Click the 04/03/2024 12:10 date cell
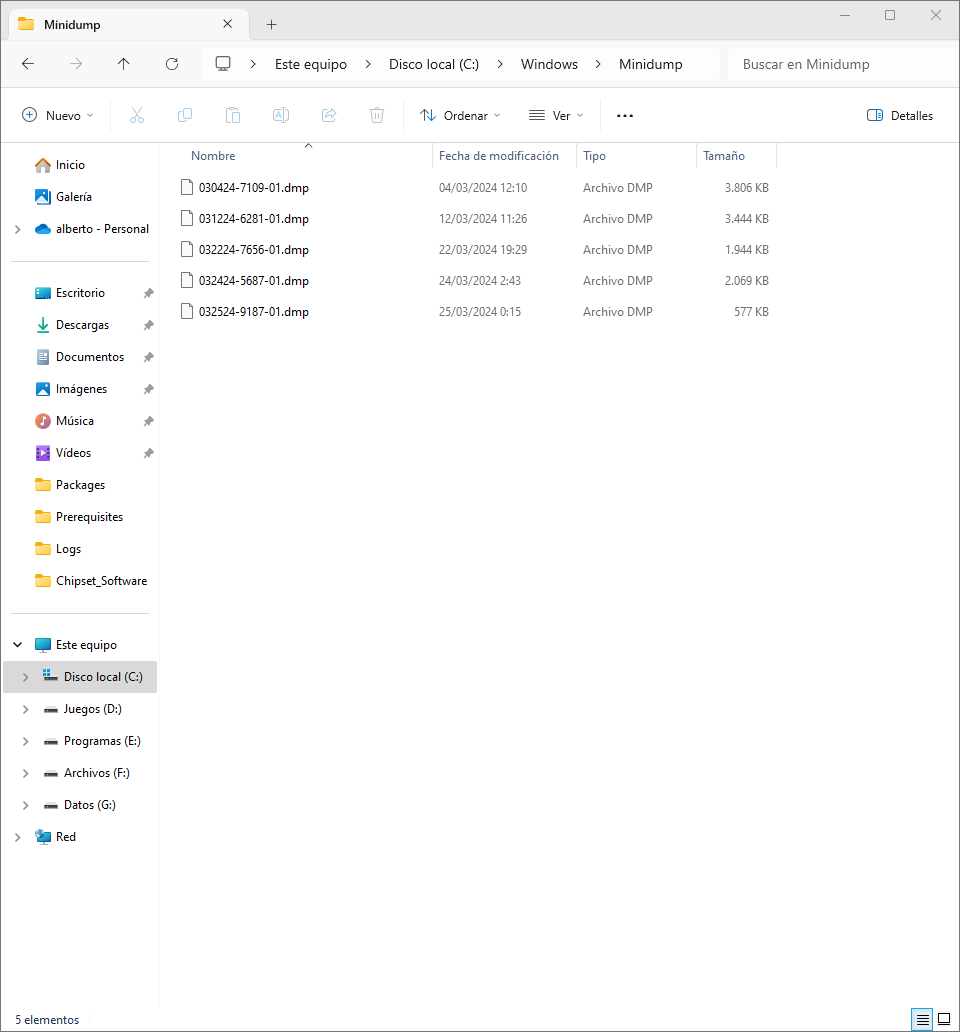The width and height of the screenshot is (960, 1032). pyautogui.click(x=483, y=188)
